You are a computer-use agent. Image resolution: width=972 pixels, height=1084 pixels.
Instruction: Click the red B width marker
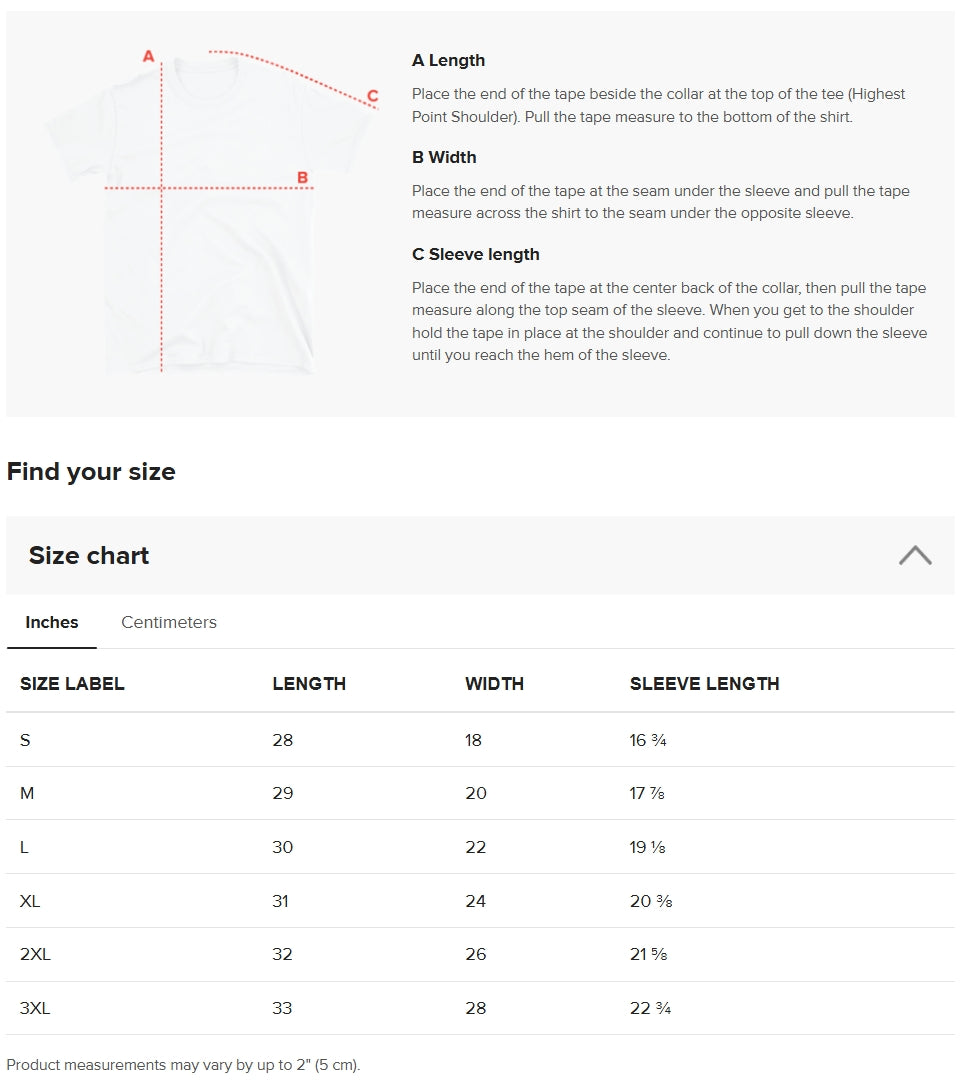(x=302, y=178)
